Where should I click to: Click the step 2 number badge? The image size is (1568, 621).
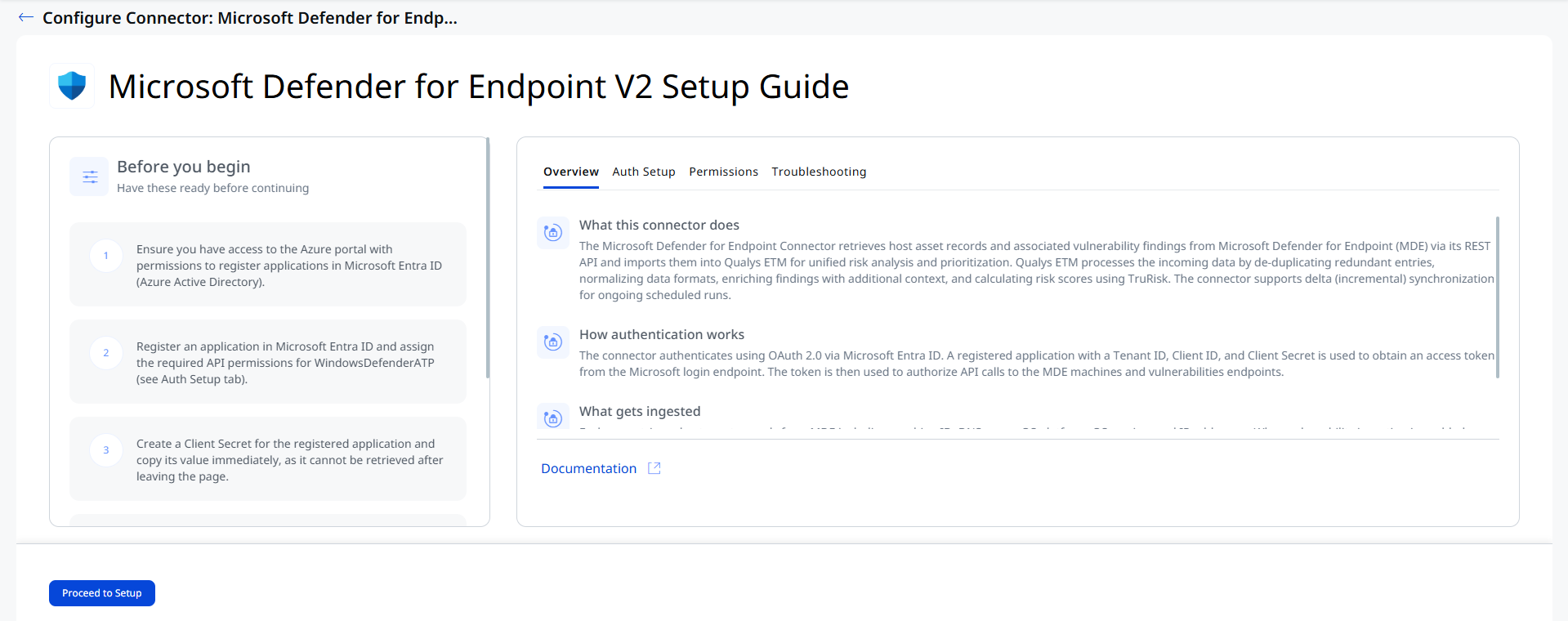point(106,353)
